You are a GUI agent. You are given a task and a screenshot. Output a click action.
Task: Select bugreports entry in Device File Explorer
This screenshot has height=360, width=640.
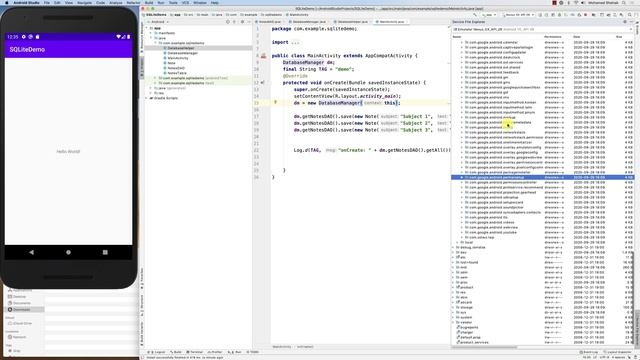pos(469,327)
